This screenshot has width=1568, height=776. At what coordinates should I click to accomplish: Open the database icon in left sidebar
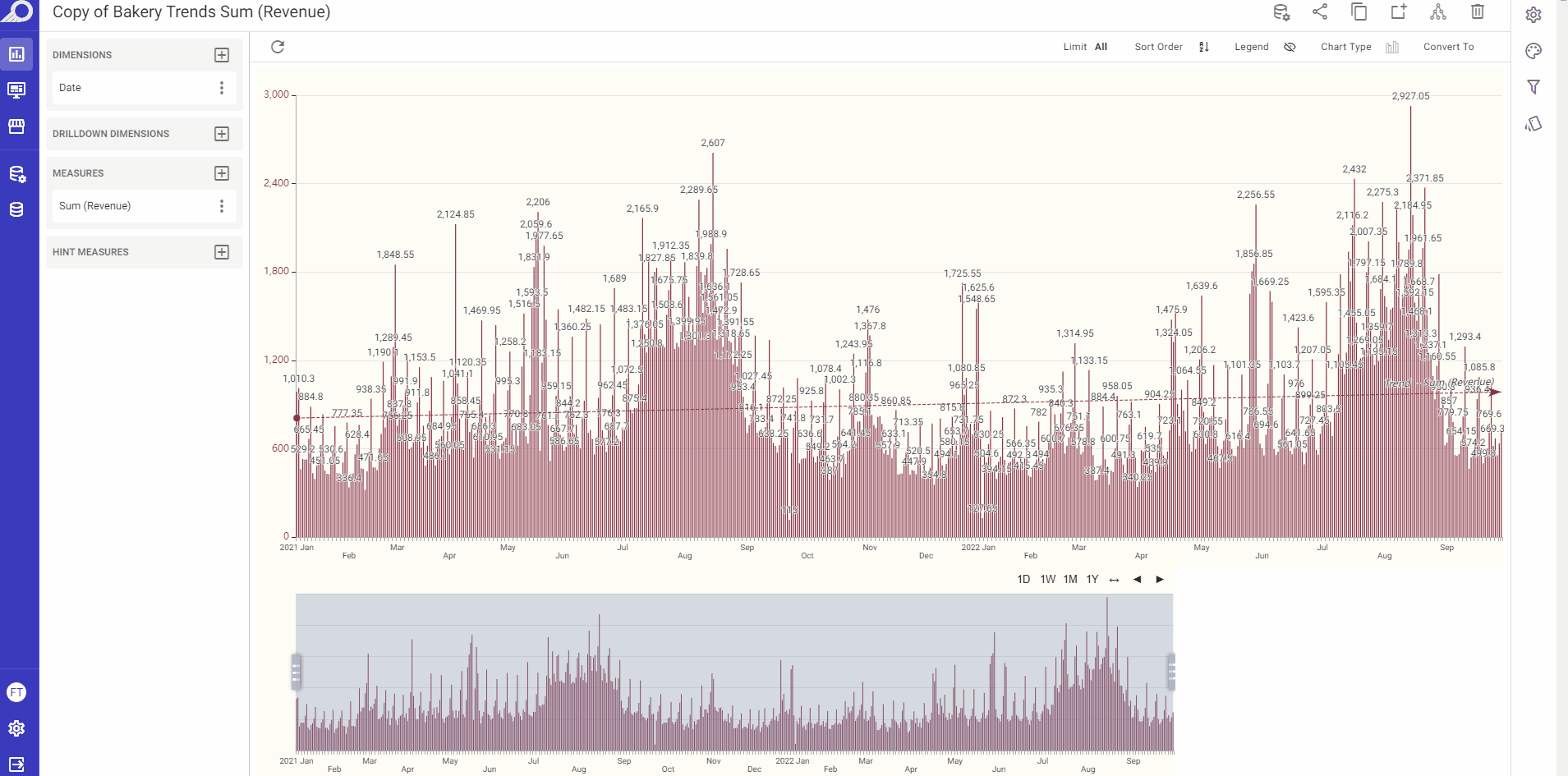click(16, 210)
